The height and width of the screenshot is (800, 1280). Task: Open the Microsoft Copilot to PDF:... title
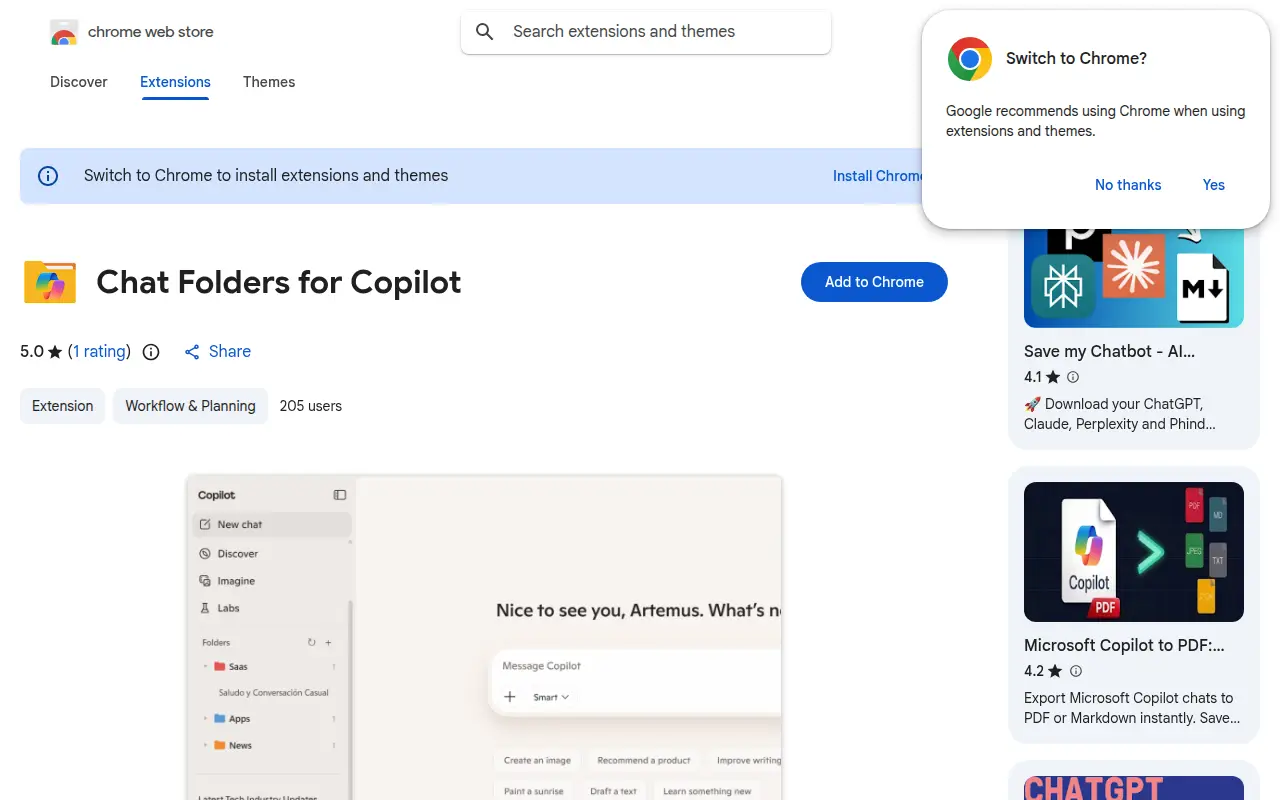tap(1124, 646)
